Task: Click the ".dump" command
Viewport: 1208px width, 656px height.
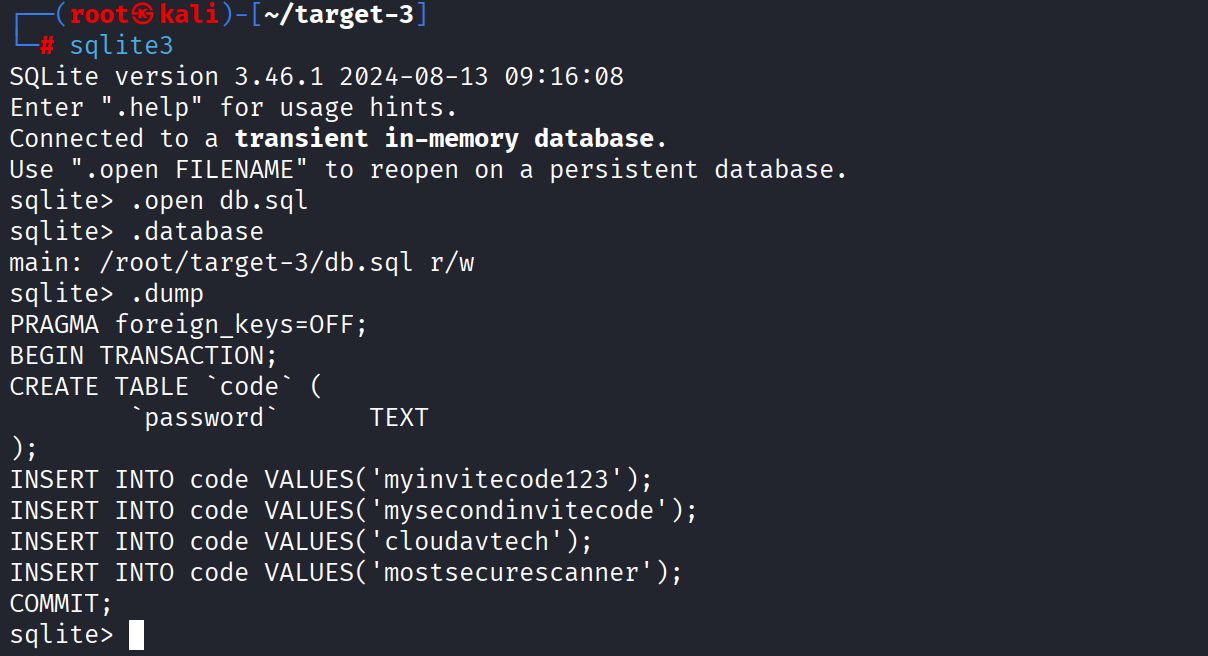Action: (x=166, y=294)
